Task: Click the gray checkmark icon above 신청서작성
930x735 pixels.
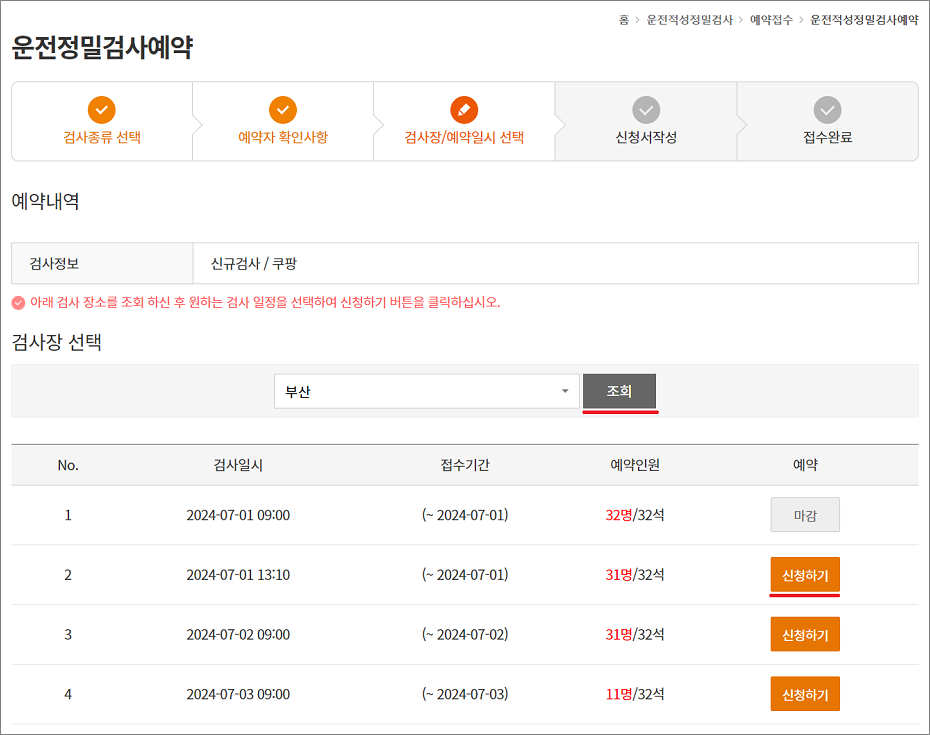Action: click(646, 110)
